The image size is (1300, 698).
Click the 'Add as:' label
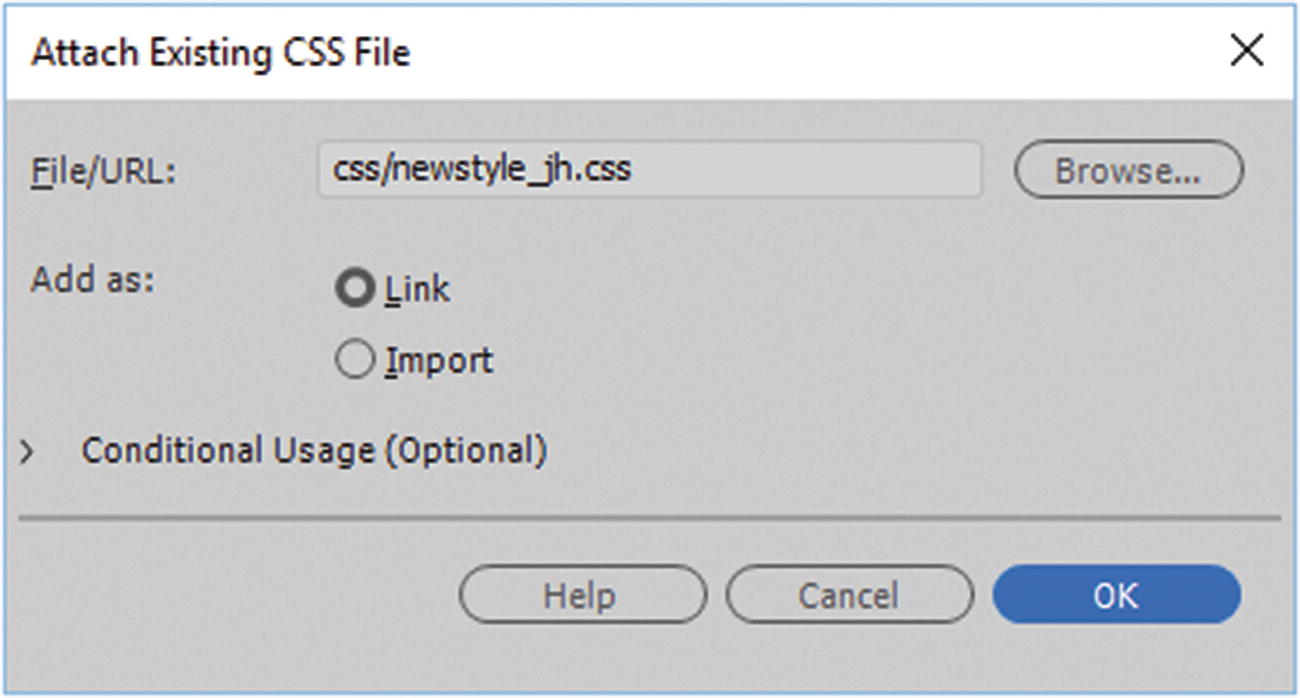click(93, 279)
